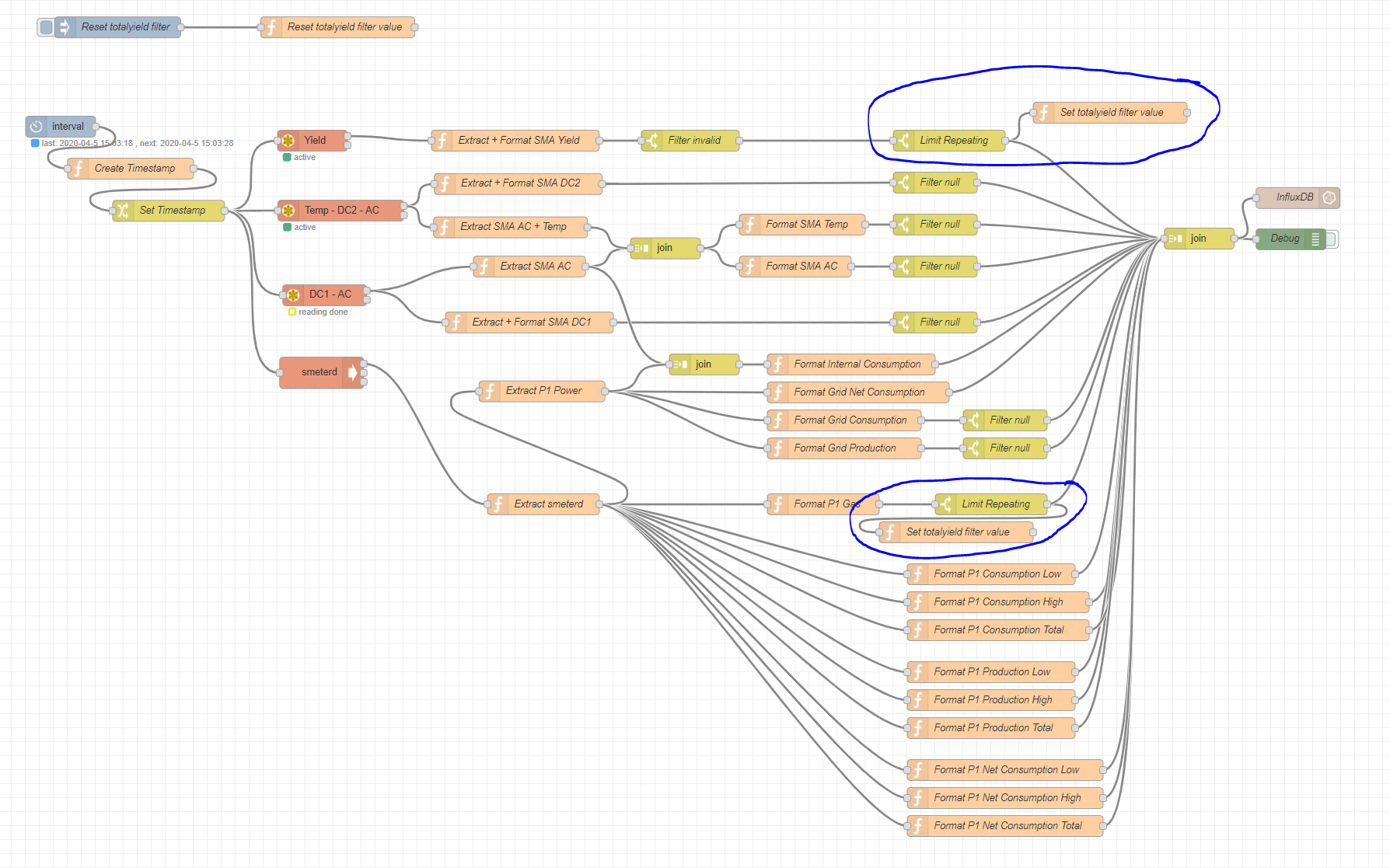
Task: Select the Extract SMA AC node
Action: [529, 267]
